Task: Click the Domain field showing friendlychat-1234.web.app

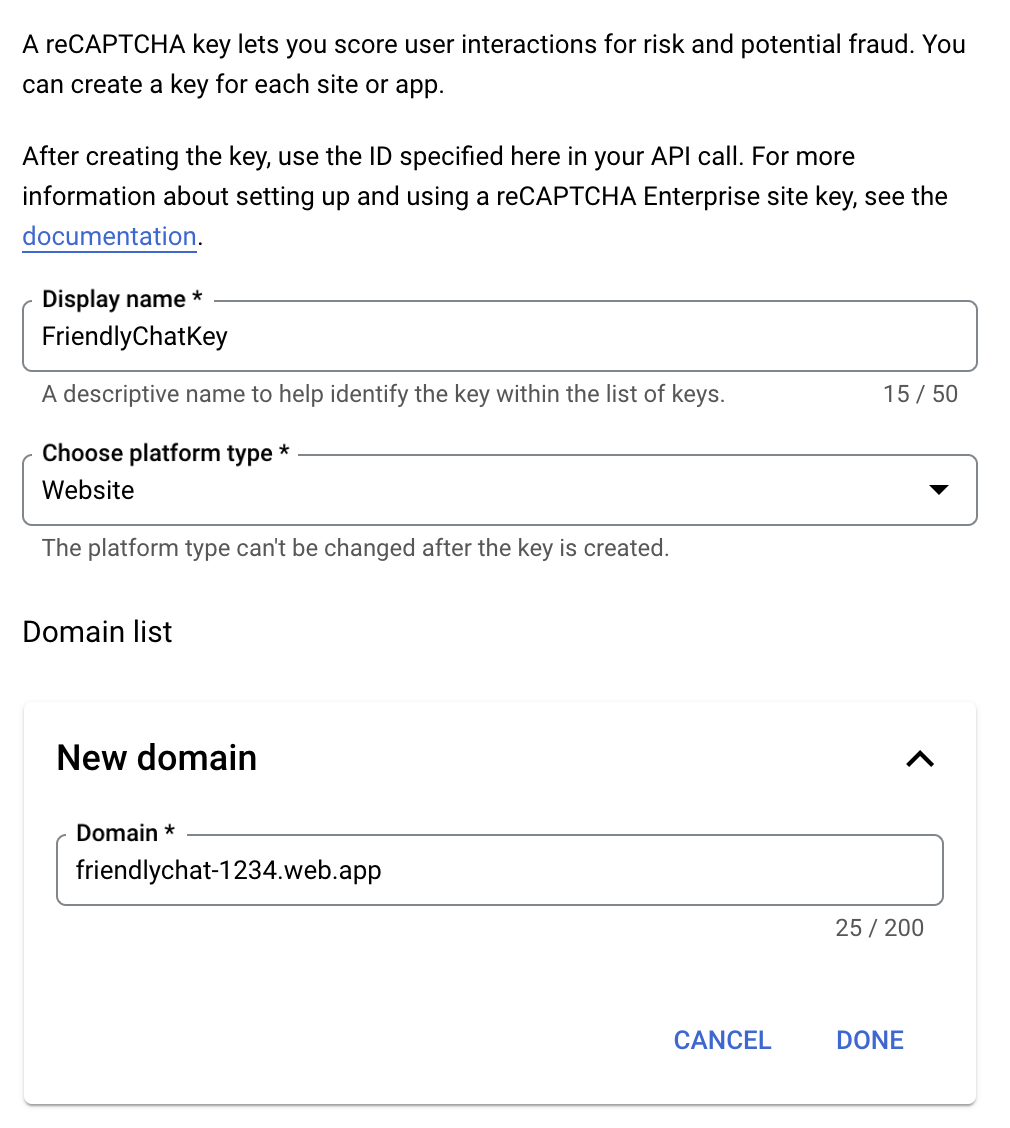Action: point(400,870)
